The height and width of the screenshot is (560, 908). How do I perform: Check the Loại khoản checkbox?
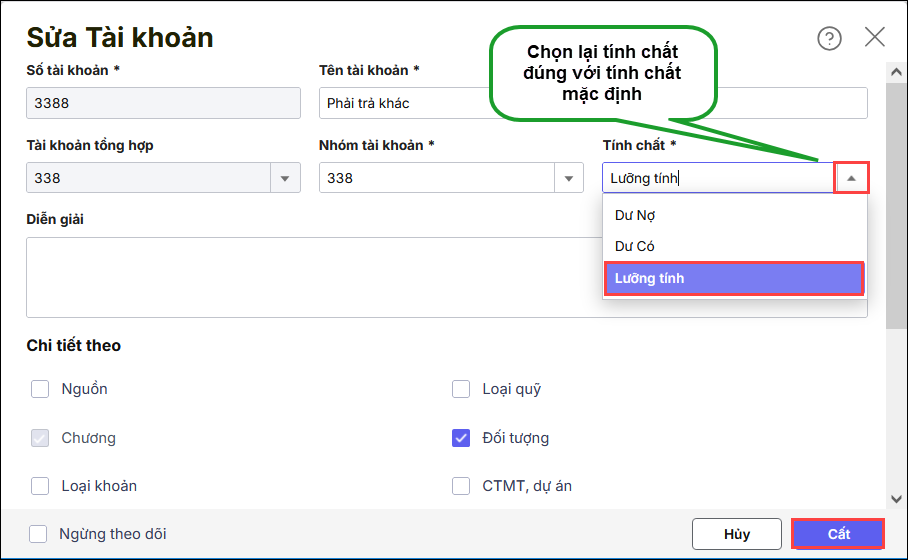[40, 486]
